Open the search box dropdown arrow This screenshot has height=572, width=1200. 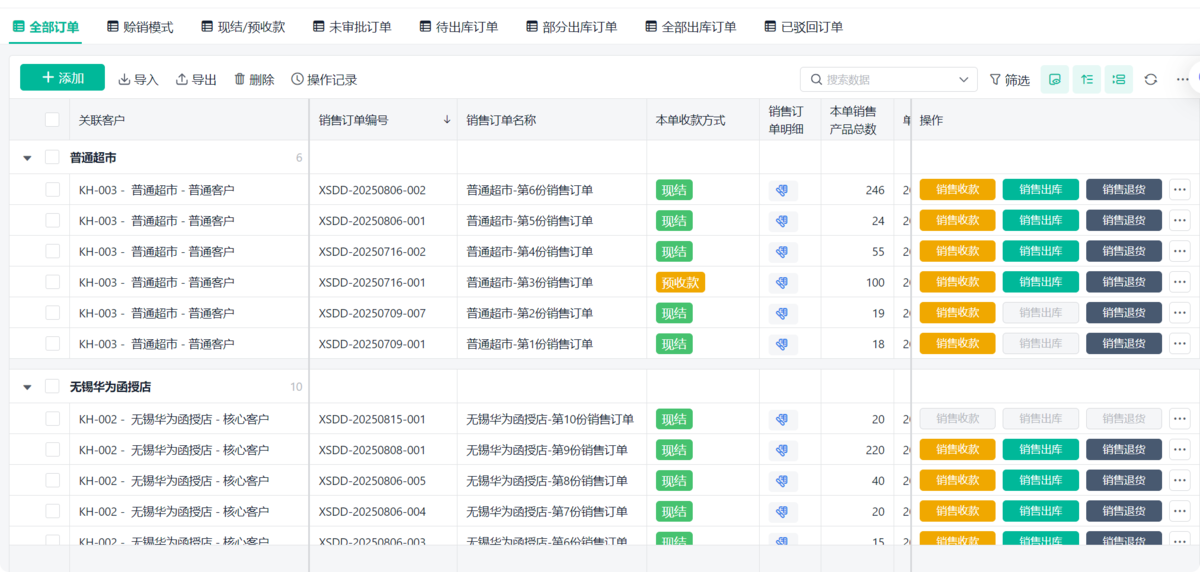click(964, 80)
